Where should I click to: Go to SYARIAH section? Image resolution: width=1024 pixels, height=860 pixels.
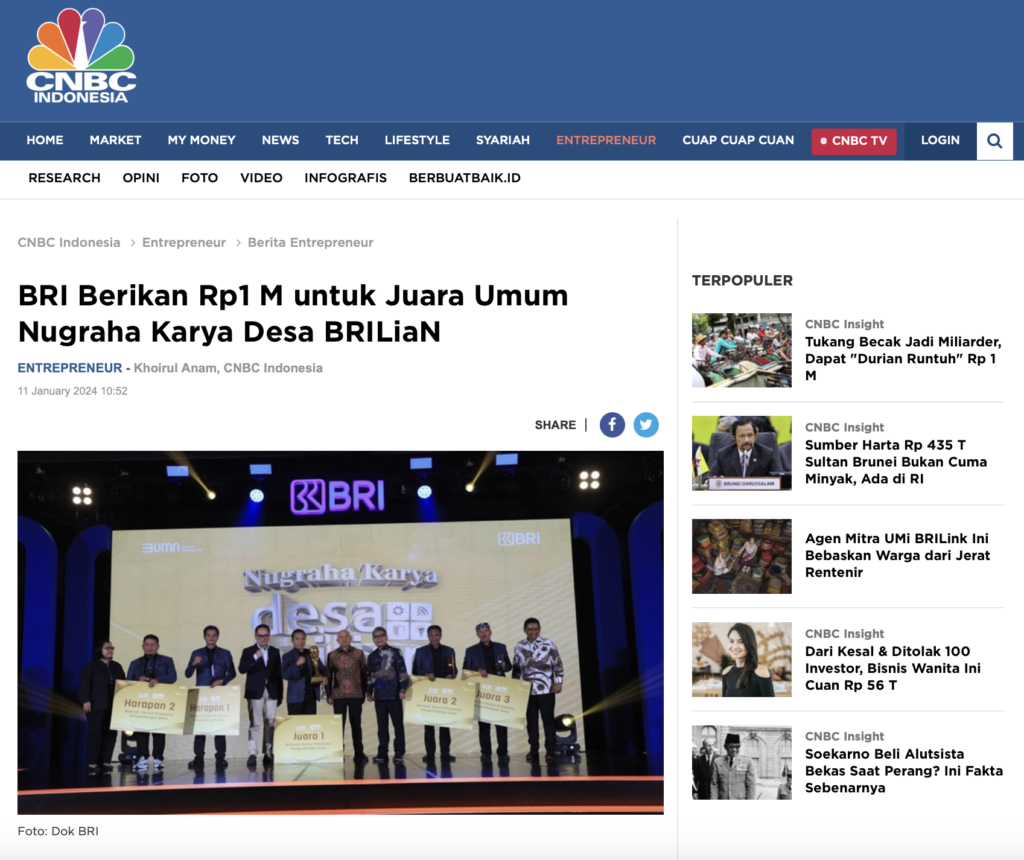pos(503,140)
